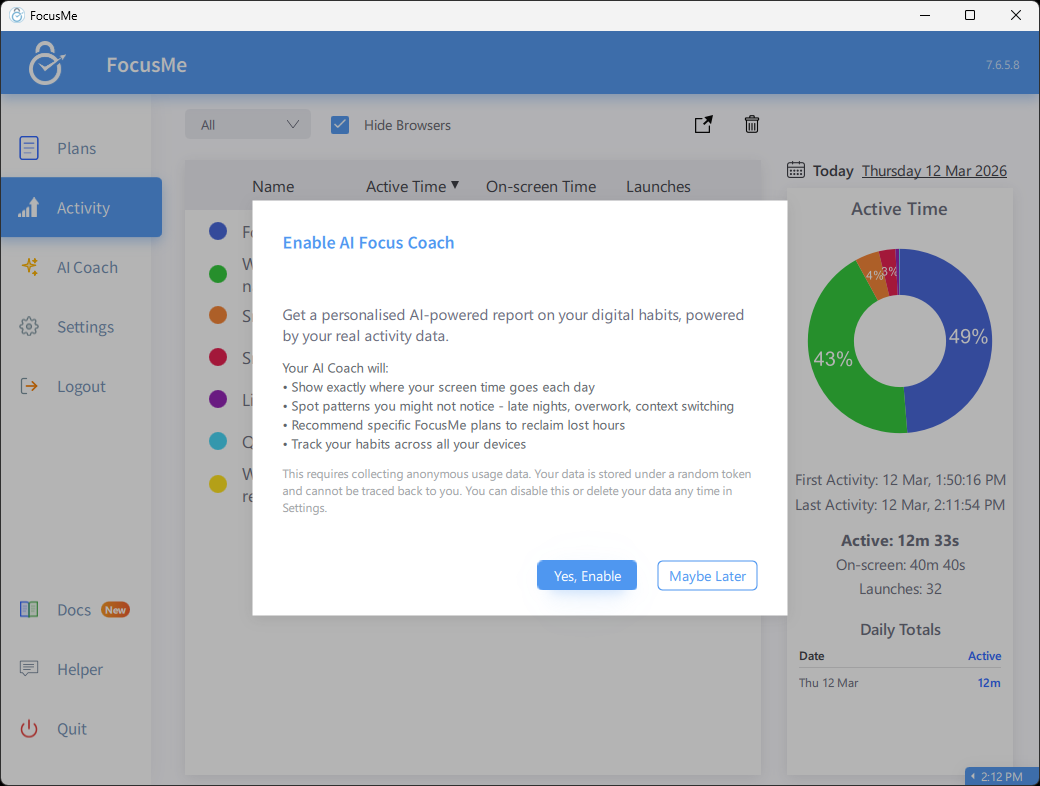Click the blue color dot in list

click(x=218, y=231)
